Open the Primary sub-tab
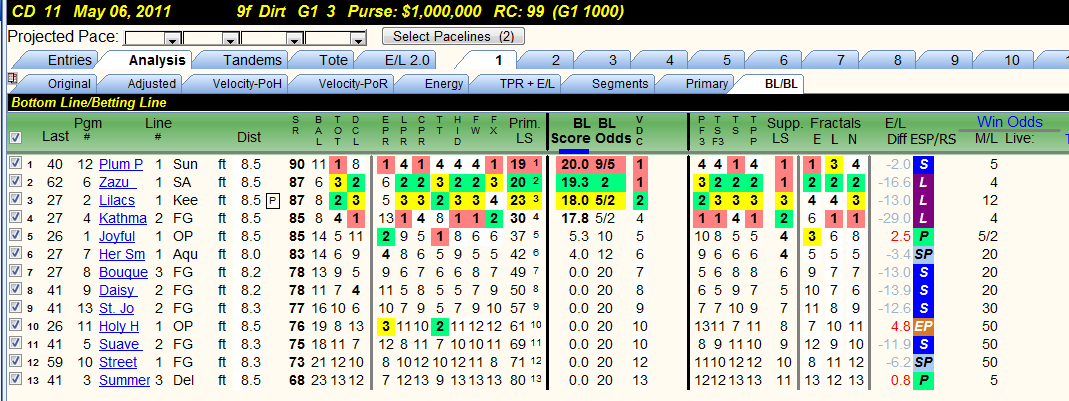 pos(706,84)
